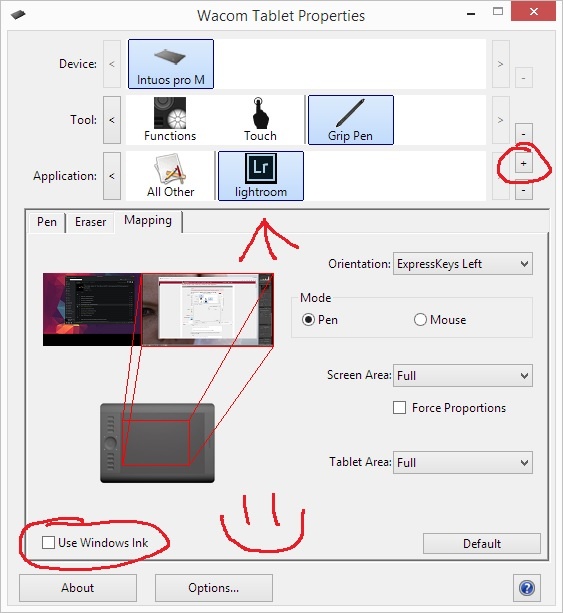The image size is (563, 613).
Task: Switch to the Pen tab
Action: [x=47, y=222]
